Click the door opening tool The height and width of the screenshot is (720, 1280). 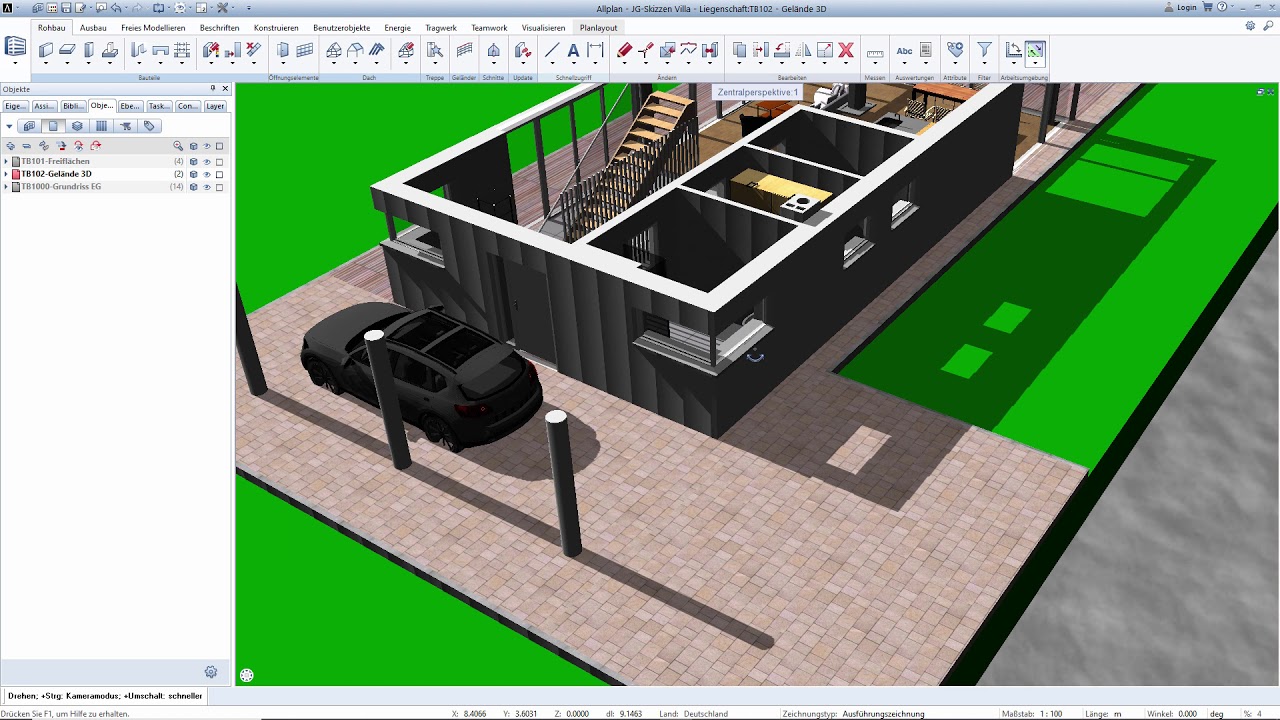(283, 50)
